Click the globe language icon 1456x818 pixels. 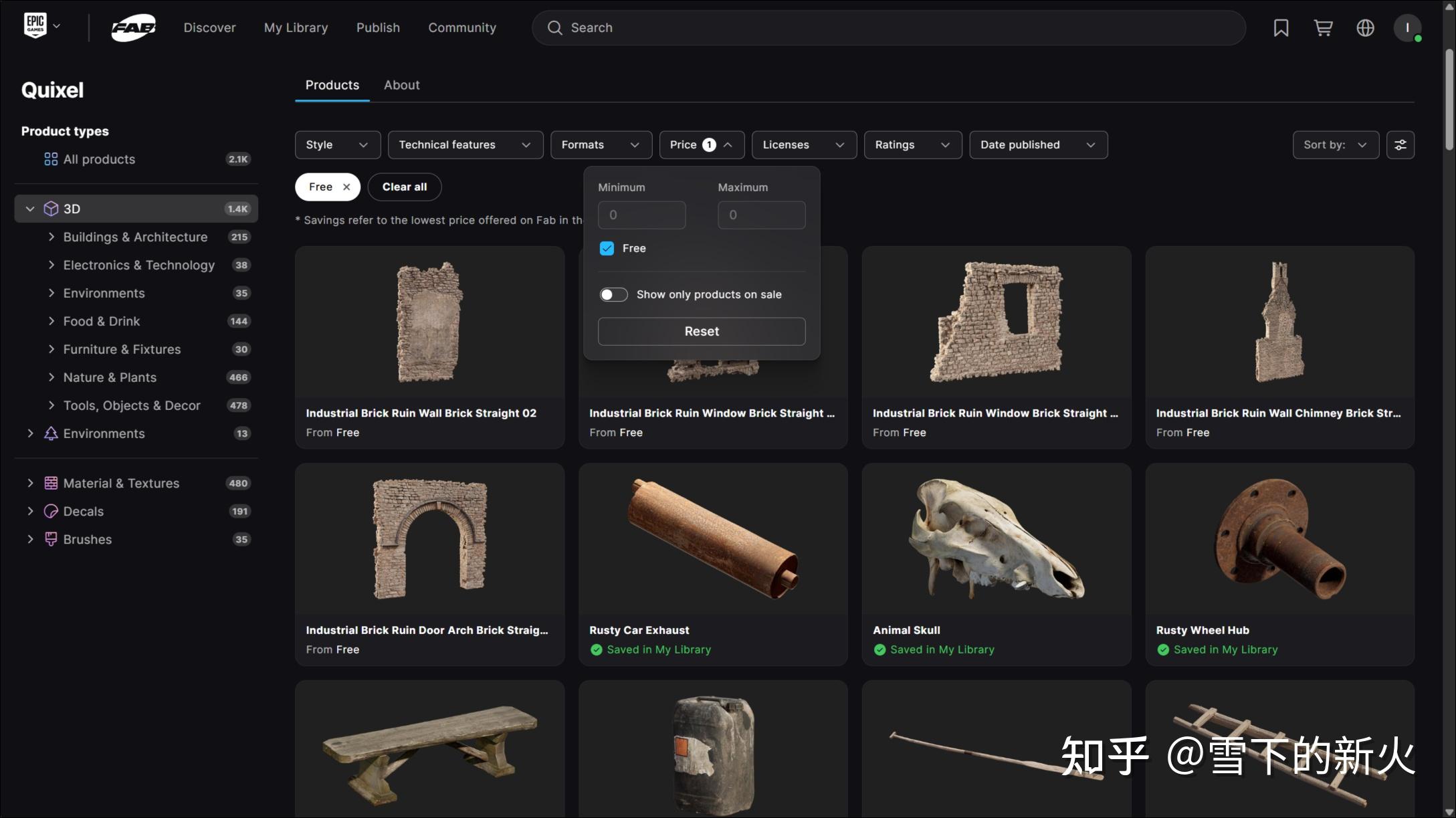click(x=1365, y=28)
